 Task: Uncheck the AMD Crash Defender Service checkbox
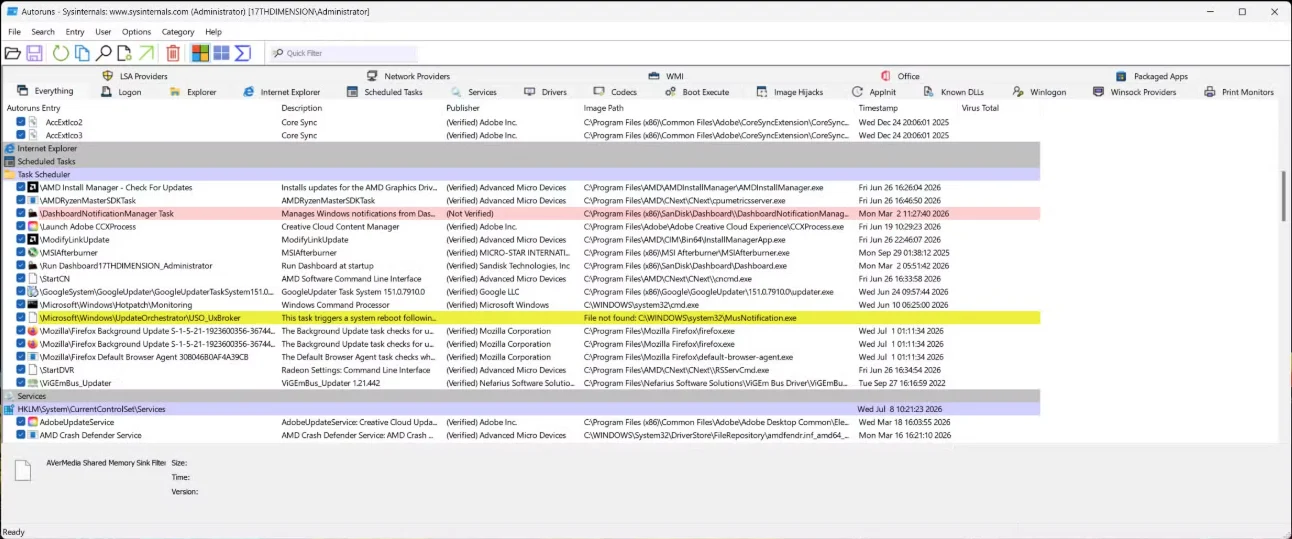pos(21,435)
